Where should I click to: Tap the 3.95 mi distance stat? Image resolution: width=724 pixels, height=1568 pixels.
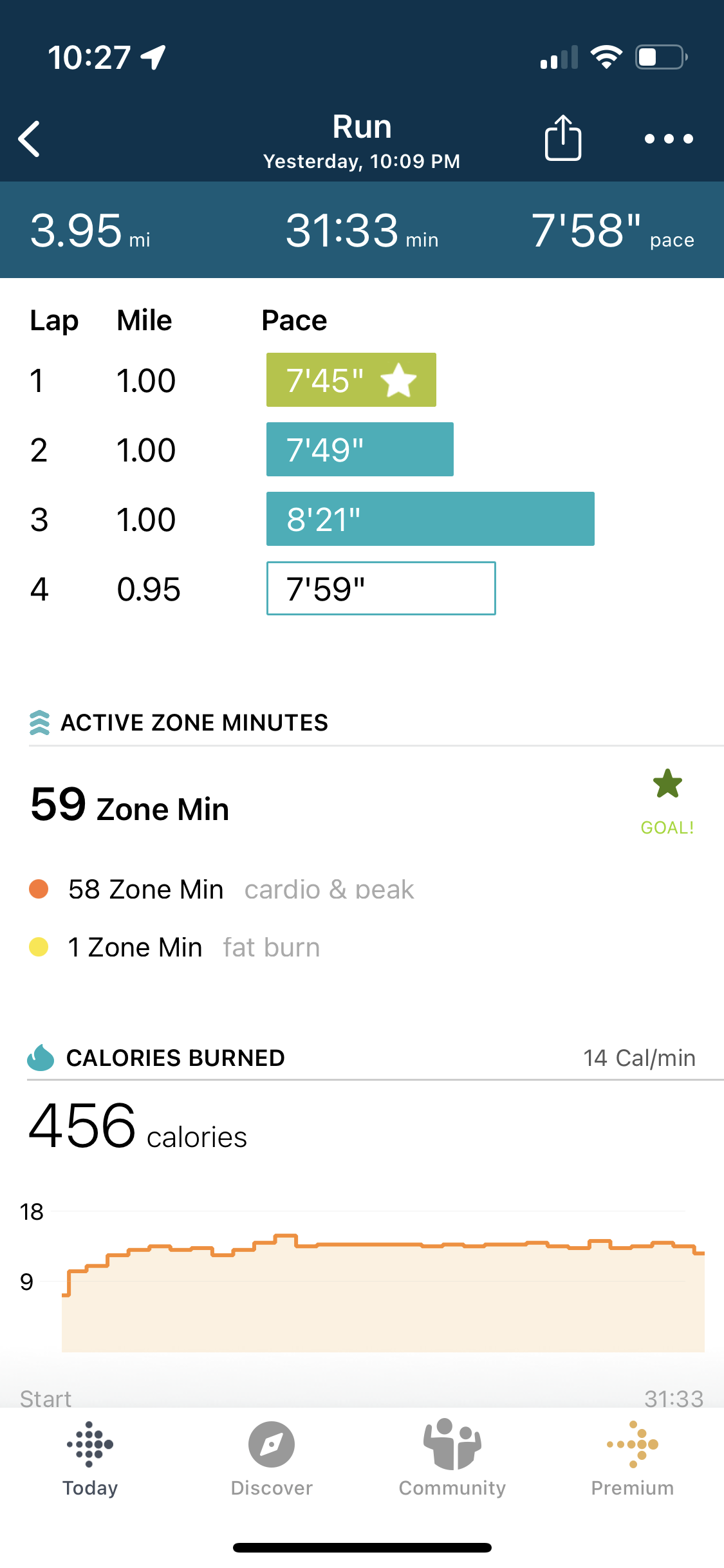click(90, 231)
